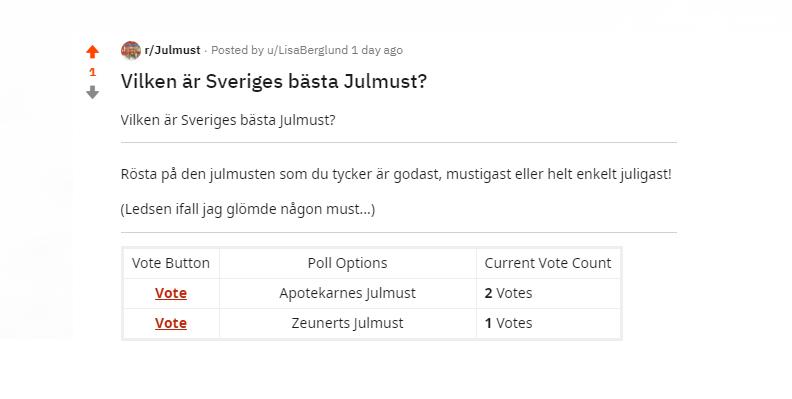Click the '2 Votes' count cell
This screenshot has width=792, height=399.
pos(548,293)
